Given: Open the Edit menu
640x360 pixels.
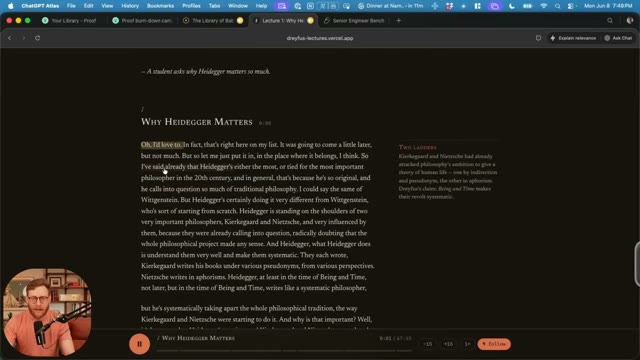Looking at the screenshot, I should (88, 6).
